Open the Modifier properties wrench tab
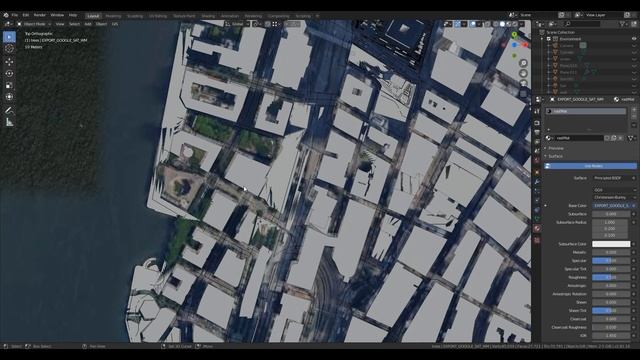This screenshot has width=640, height=360. 537,181
